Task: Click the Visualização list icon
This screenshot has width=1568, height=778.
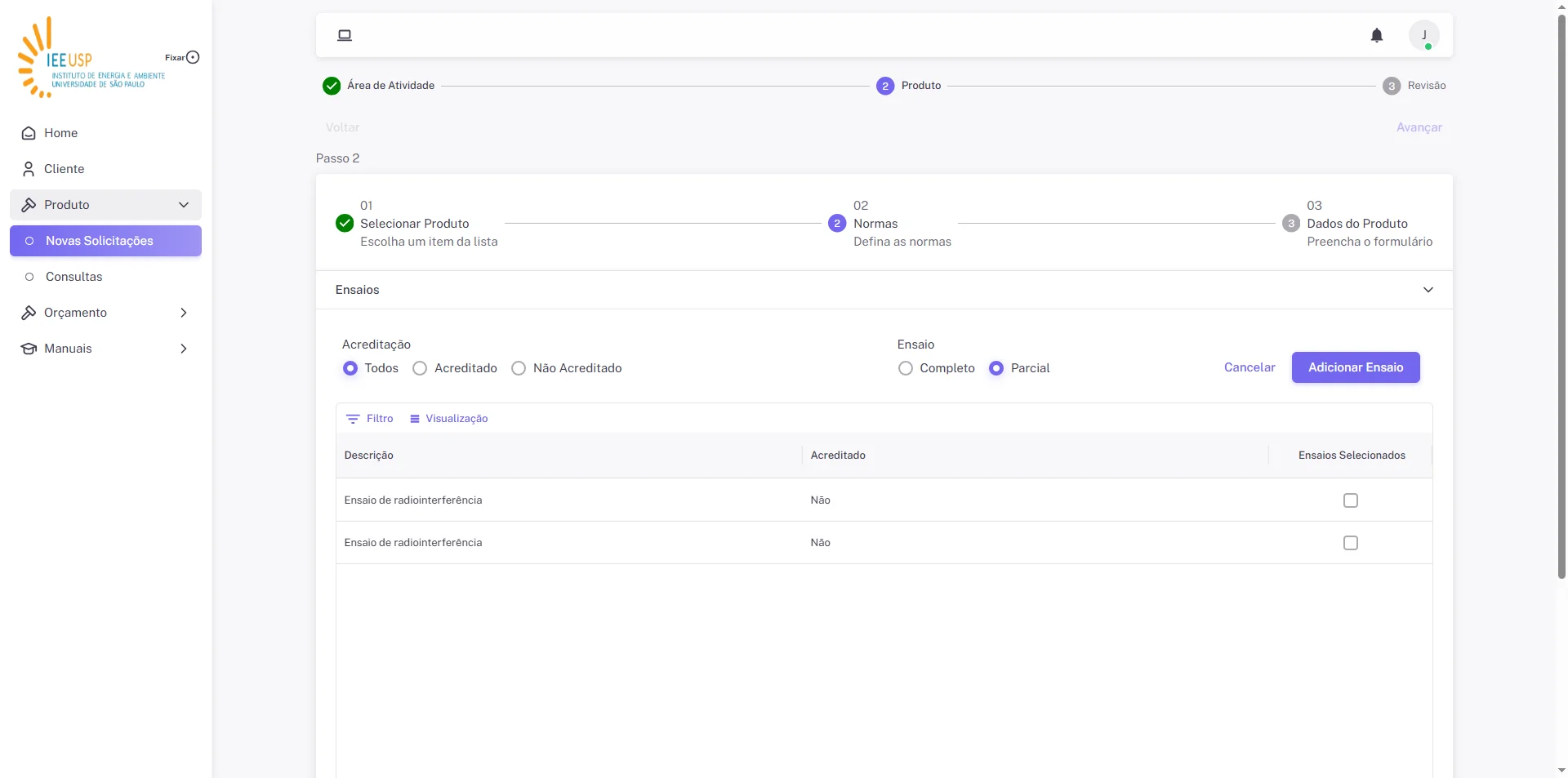Action: point(415,419)
